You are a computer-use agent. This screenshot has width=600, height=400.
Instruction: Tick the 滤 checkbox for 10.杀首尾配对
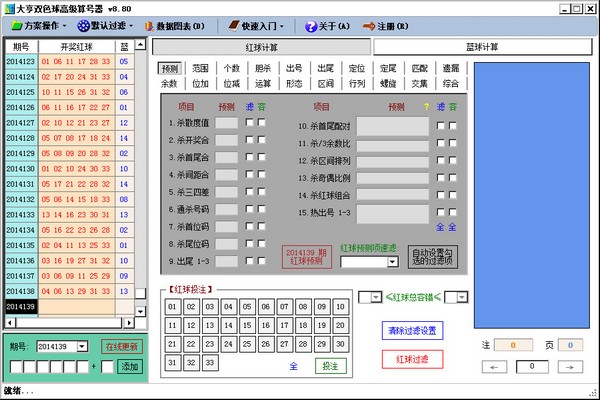point(440,126)
